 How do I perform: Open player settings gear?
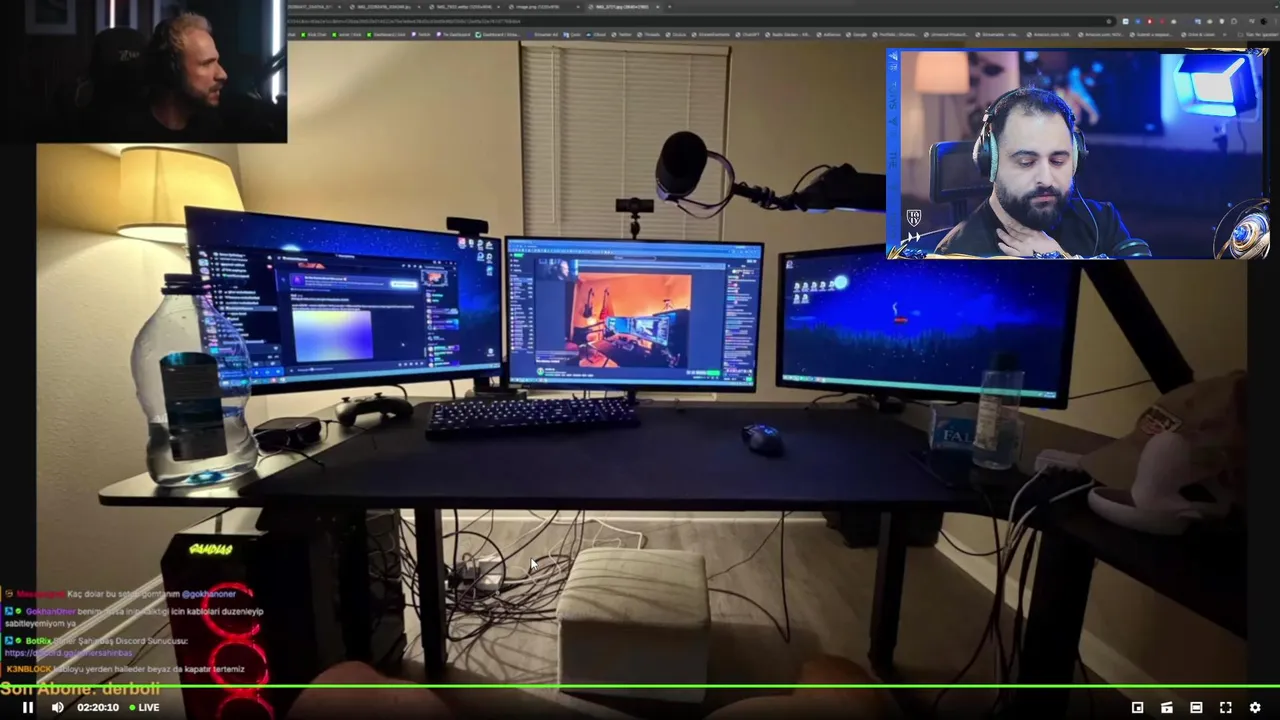tap(1255, 707)
